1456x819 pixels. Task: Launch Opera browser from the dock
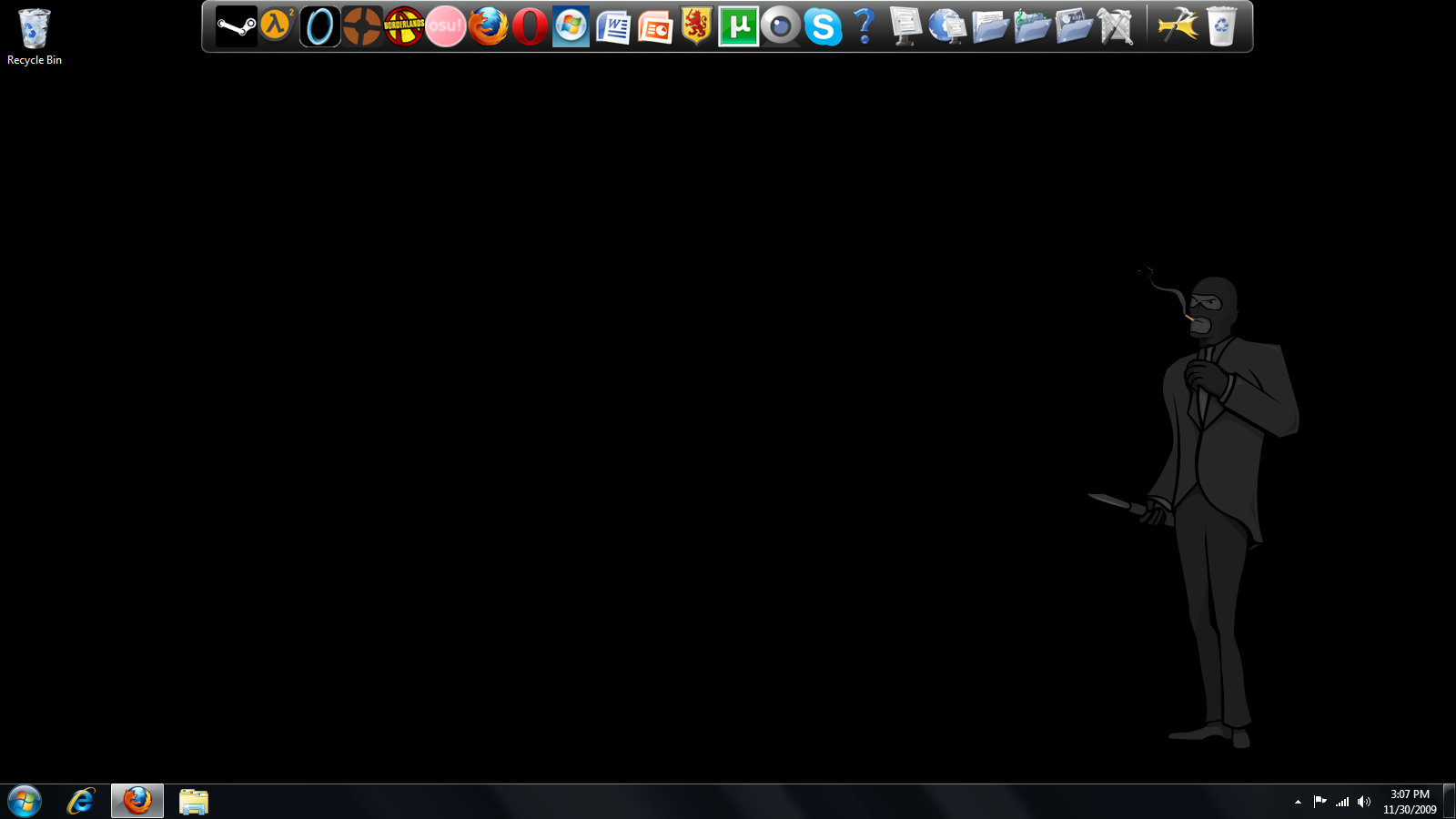530,26
